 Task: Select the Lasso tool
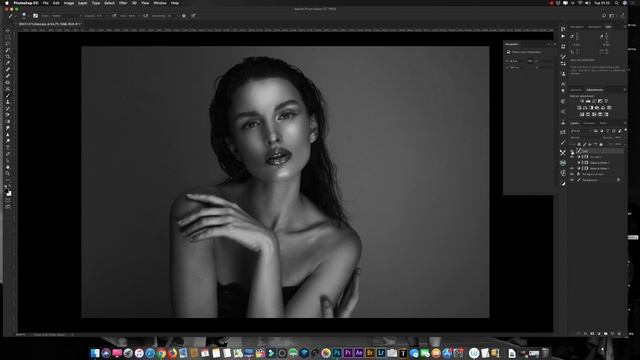[8, 43]
